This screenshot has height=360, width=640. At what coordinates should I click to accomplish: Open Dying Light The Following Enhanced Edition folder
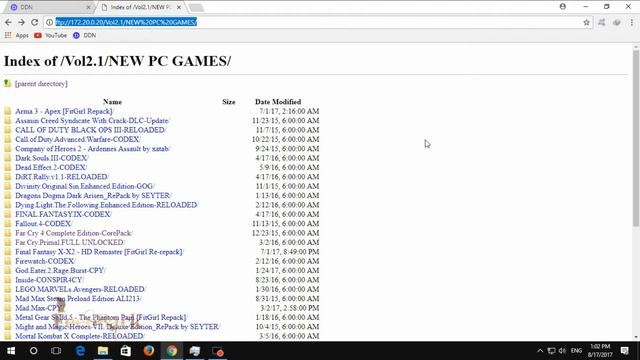[107, 205]
